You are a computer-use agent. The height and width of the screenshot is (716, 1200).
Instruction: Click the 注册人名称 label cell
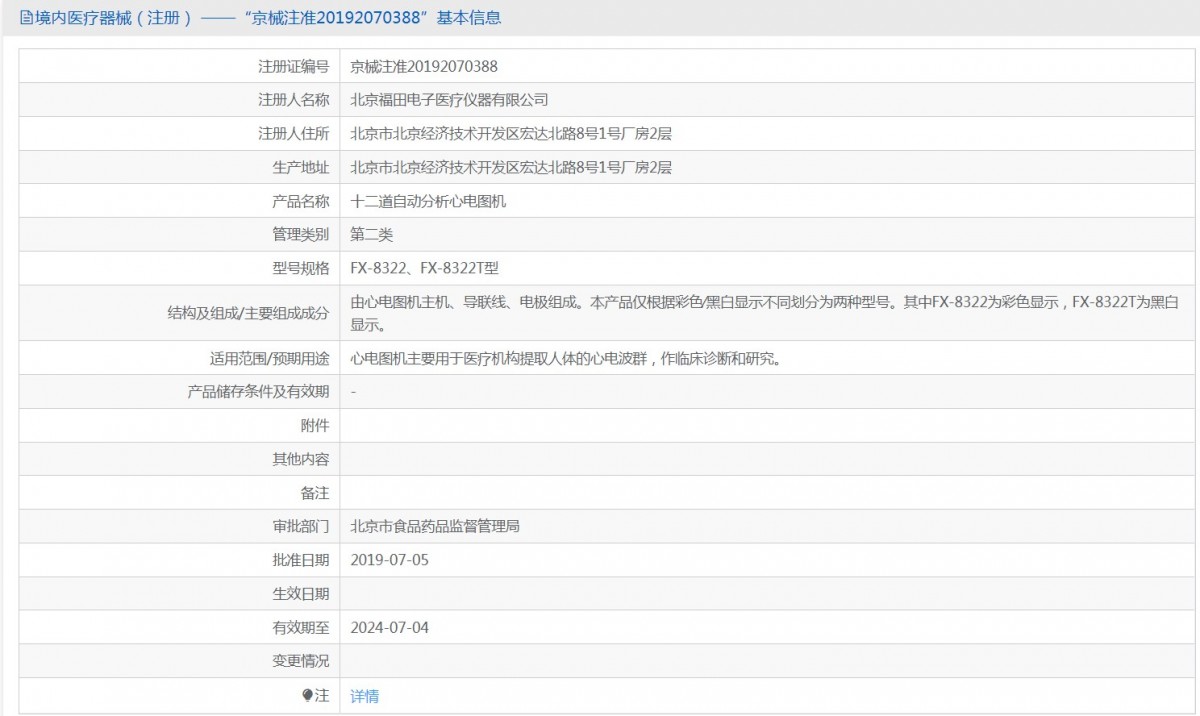pyautogui.click(x=180, y=100)
